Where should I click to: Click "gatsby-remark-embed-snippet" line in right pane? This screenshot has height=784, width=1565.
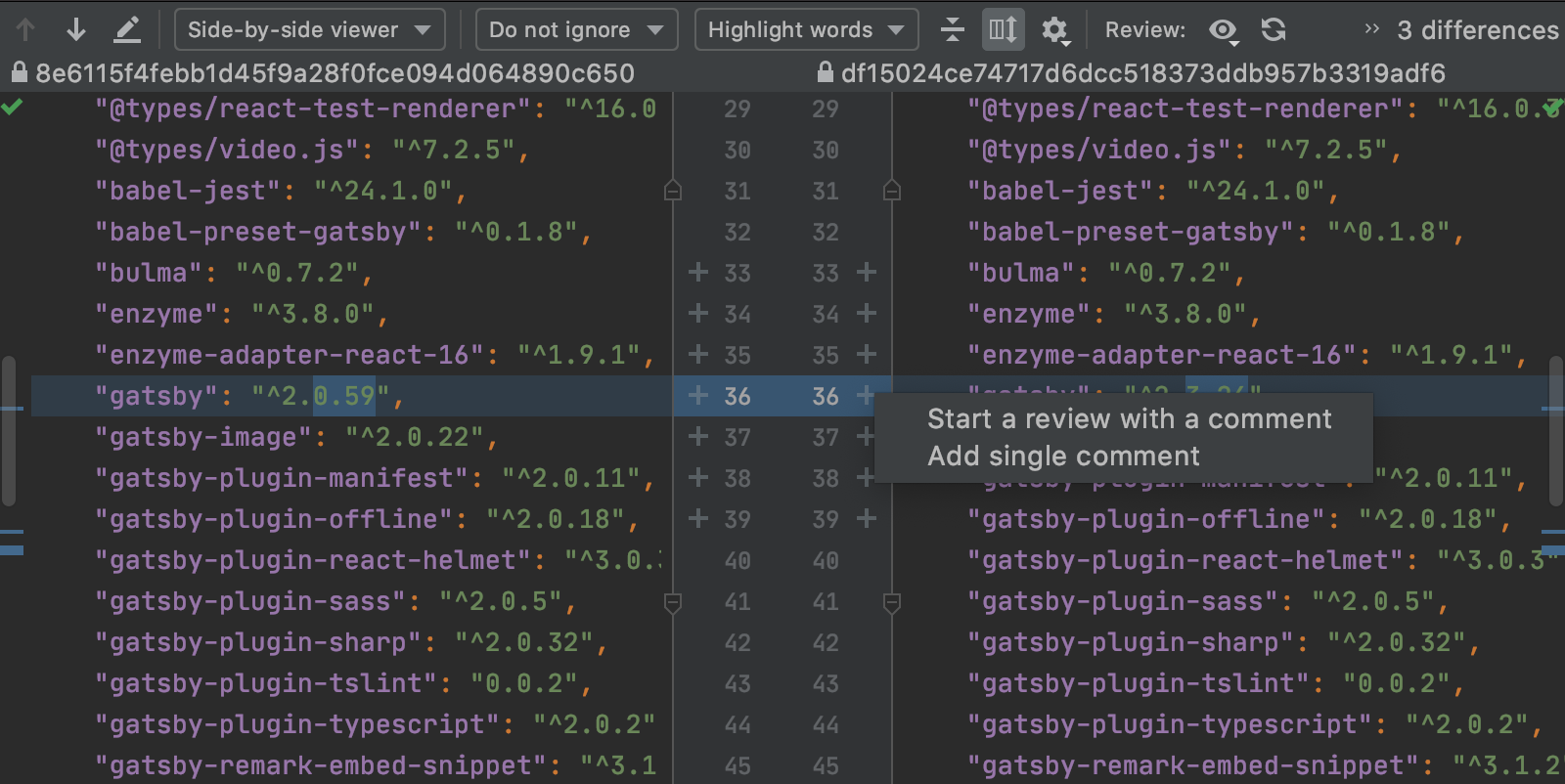point(1265,765)
